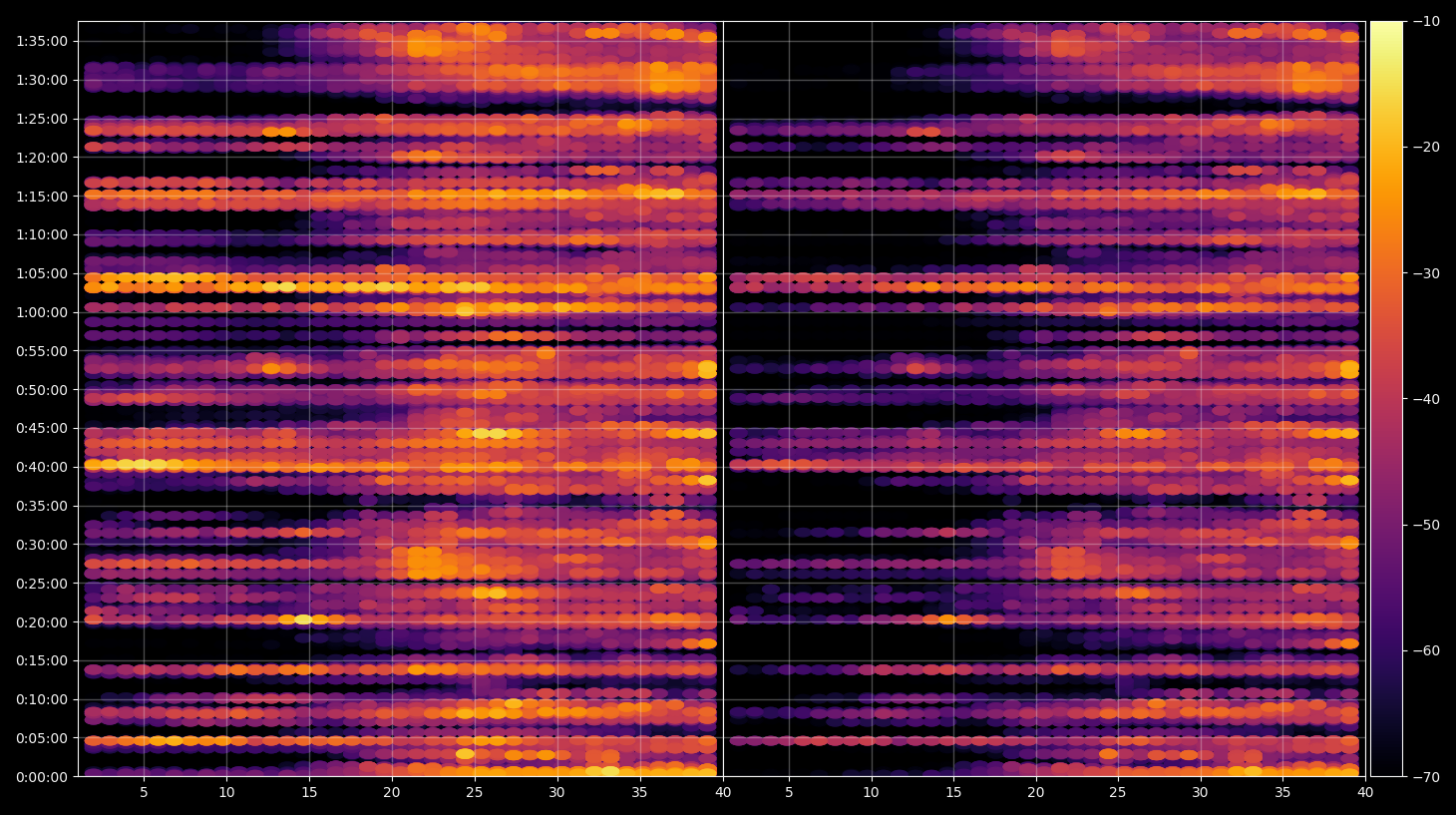1456x815 pixels.
Task: Click x-axis label 35 under left heatmap
Action: (x=639, y=792)
